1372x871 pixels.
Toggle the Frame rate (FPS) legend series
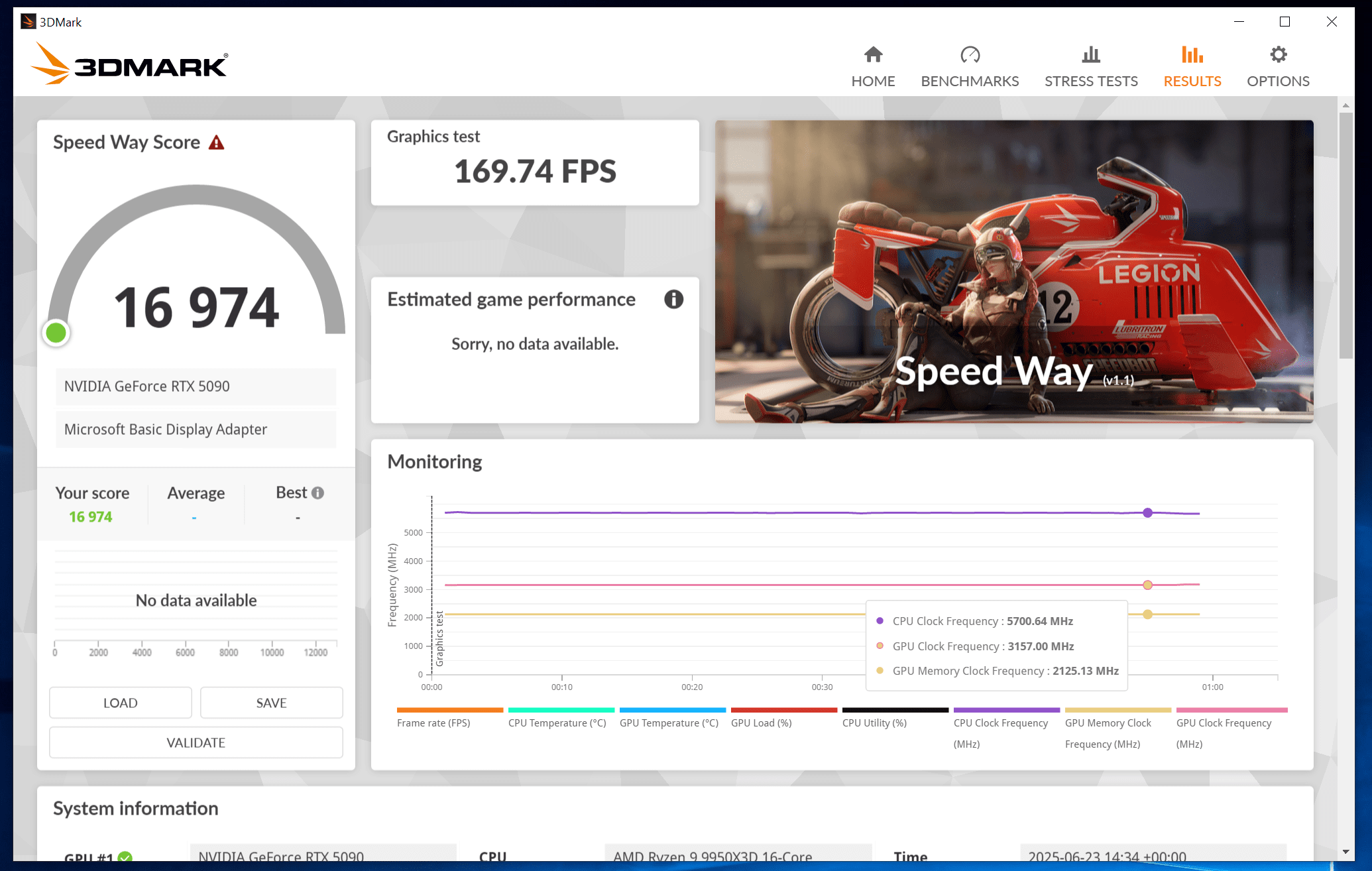433,723
